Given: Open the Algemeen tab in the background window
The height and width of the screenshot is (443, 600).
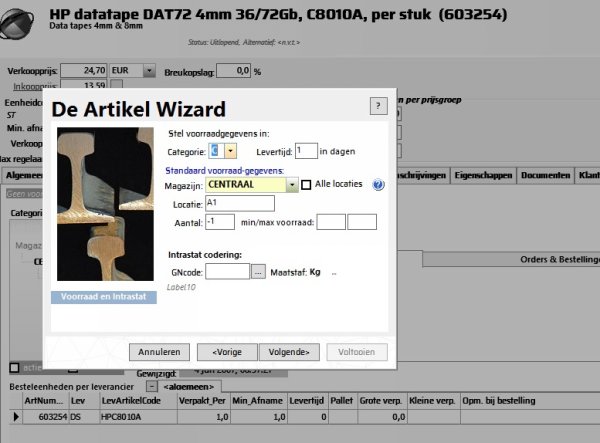Looking at the screenshot, I should tap(22, 175).
